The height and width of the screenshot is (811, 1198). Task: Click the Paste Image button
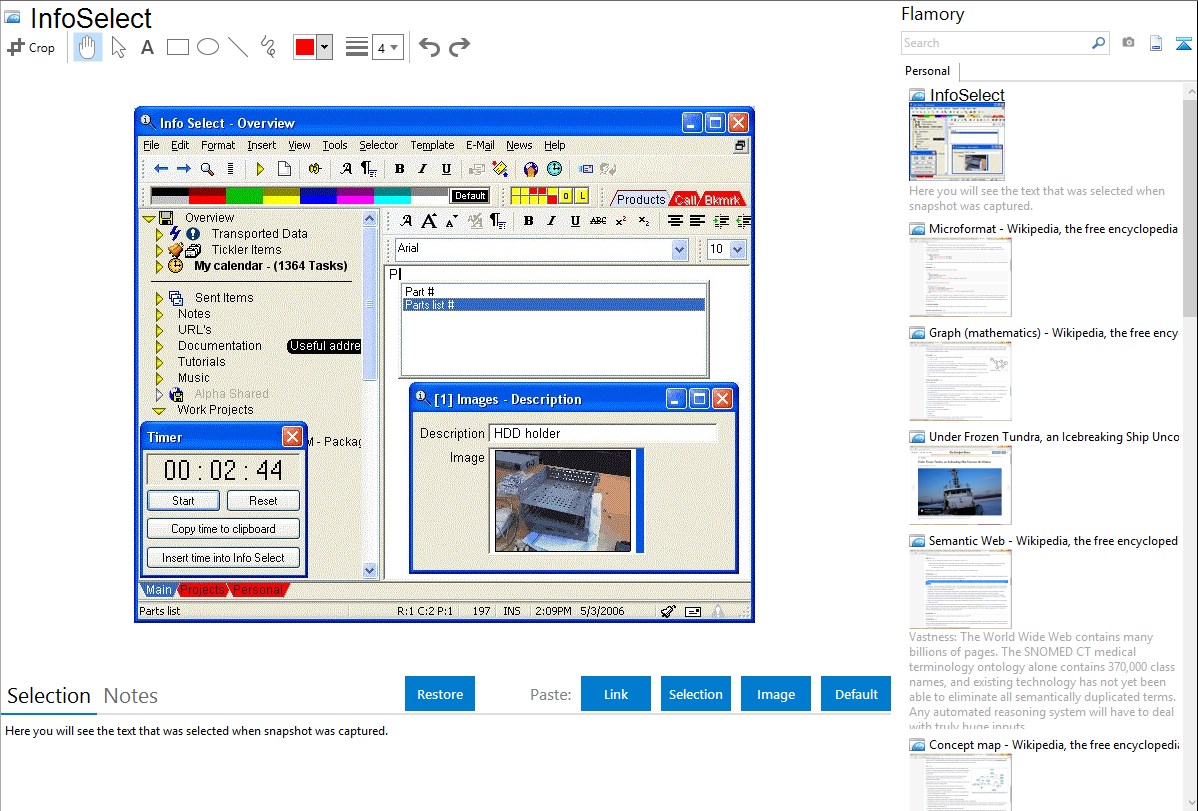click(x=775, y=694)
